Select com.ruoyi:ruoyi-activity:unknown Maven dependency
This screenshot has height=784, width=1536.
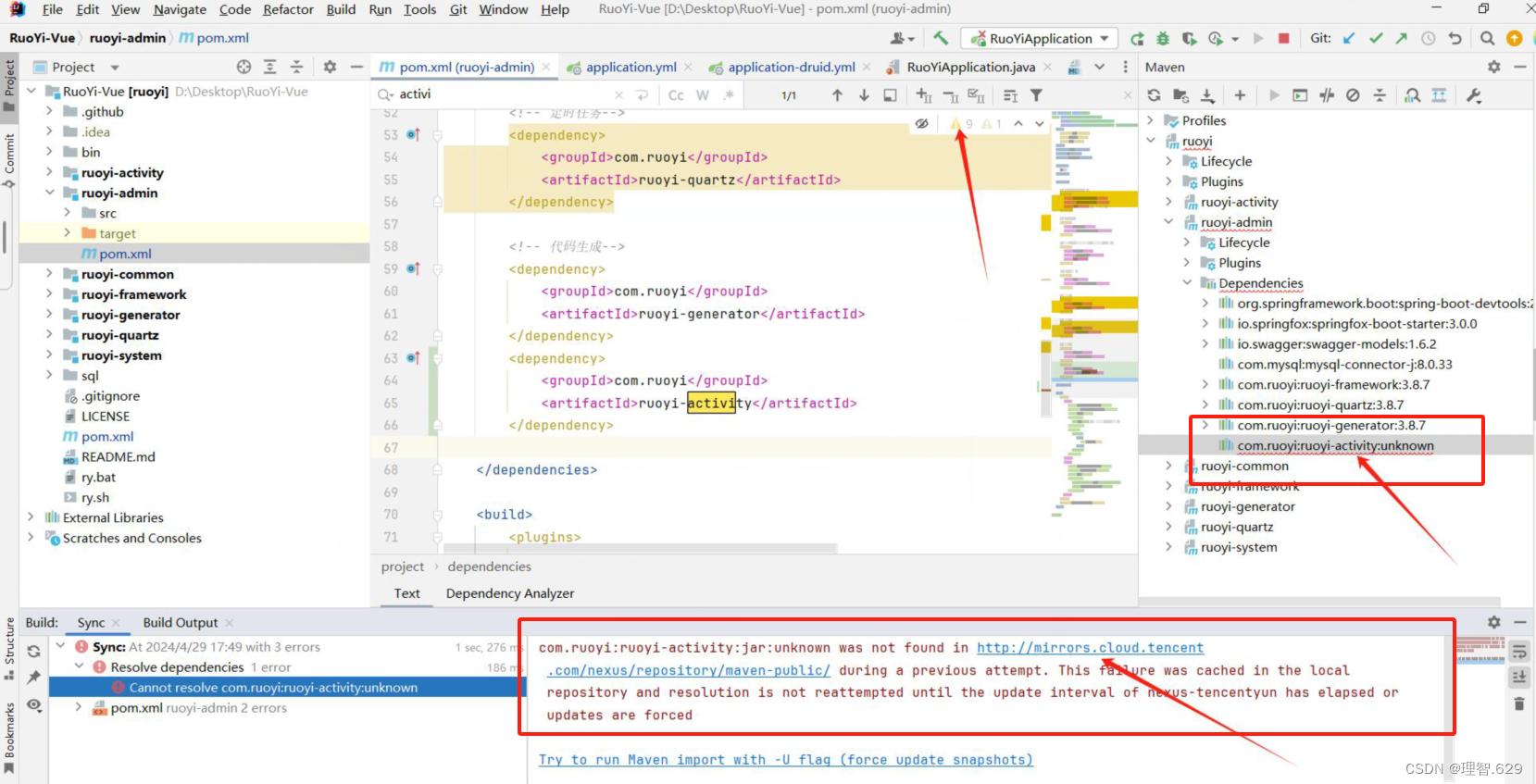pos(1335,445)
